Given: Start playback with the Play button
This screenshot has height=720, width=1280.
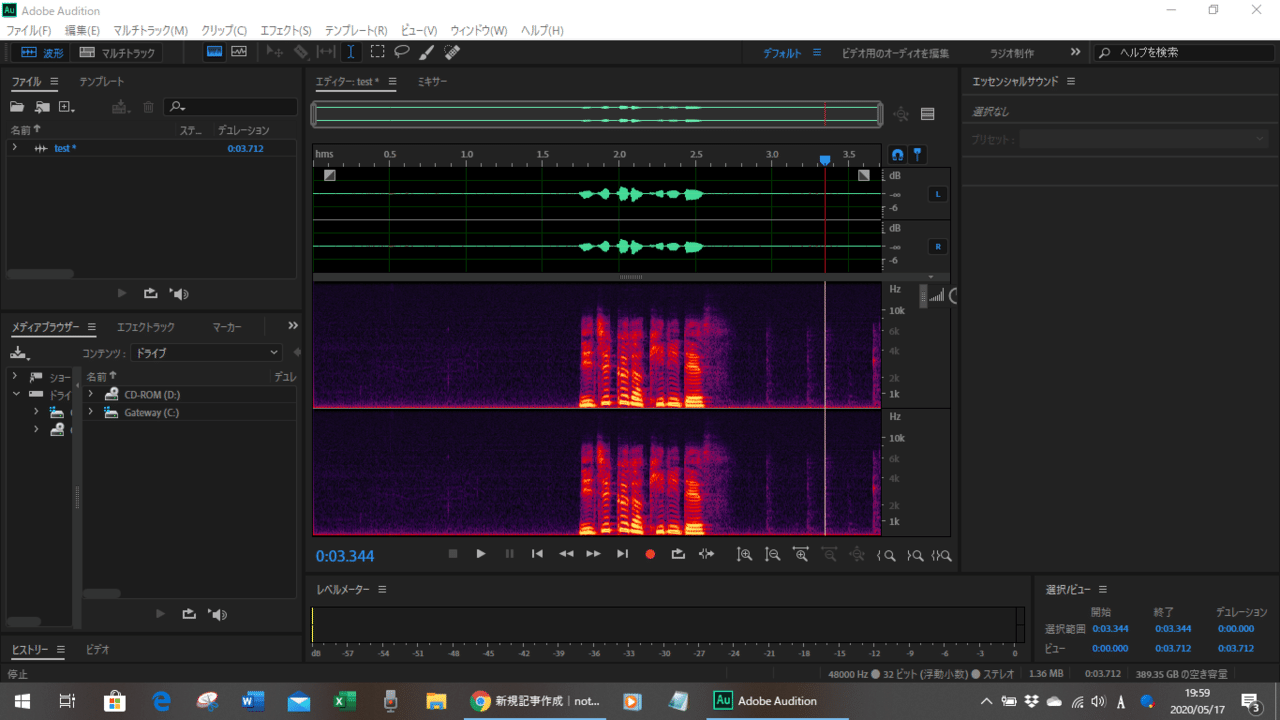Looking at the screenshot, I should [481, 554].
